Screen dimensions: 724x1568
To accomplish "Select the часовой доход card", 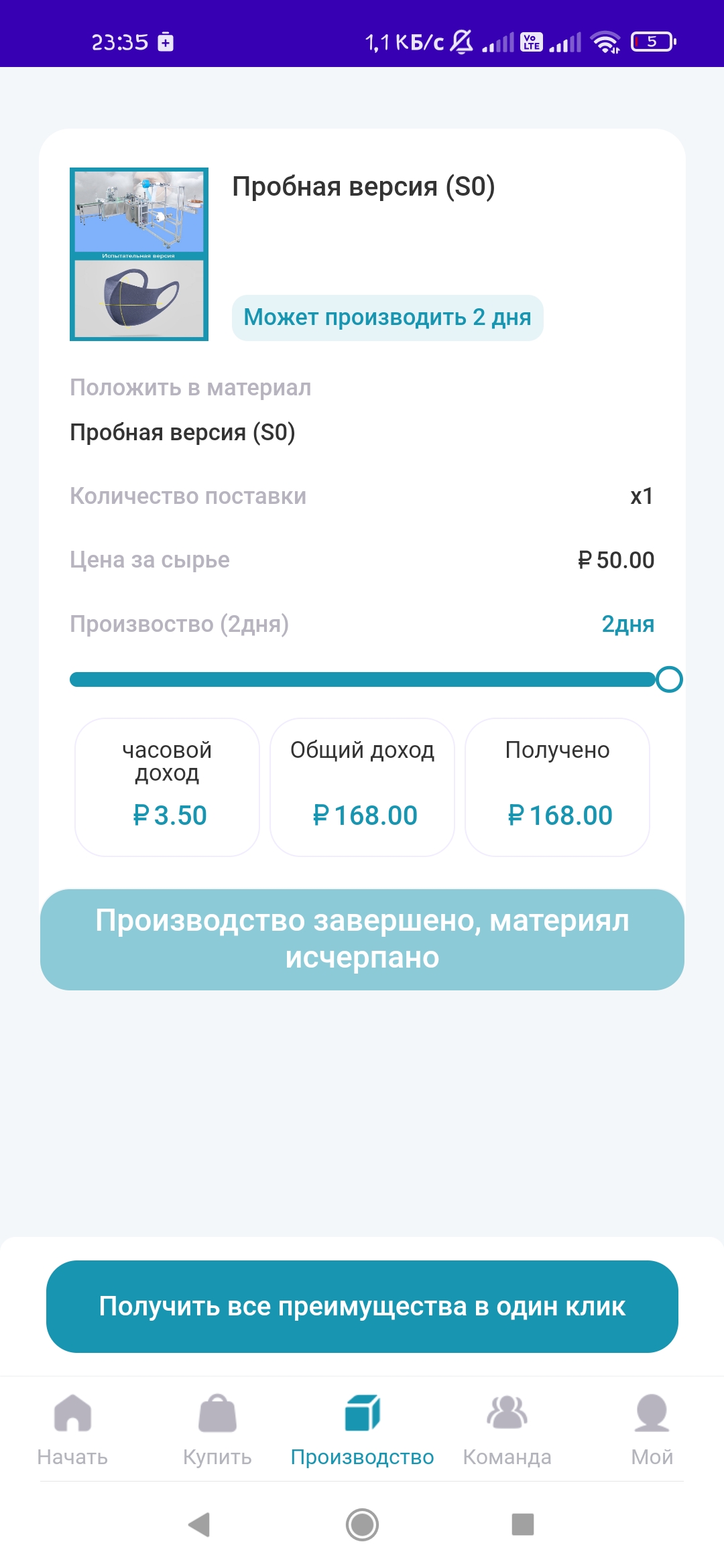I will click(168, 787).
